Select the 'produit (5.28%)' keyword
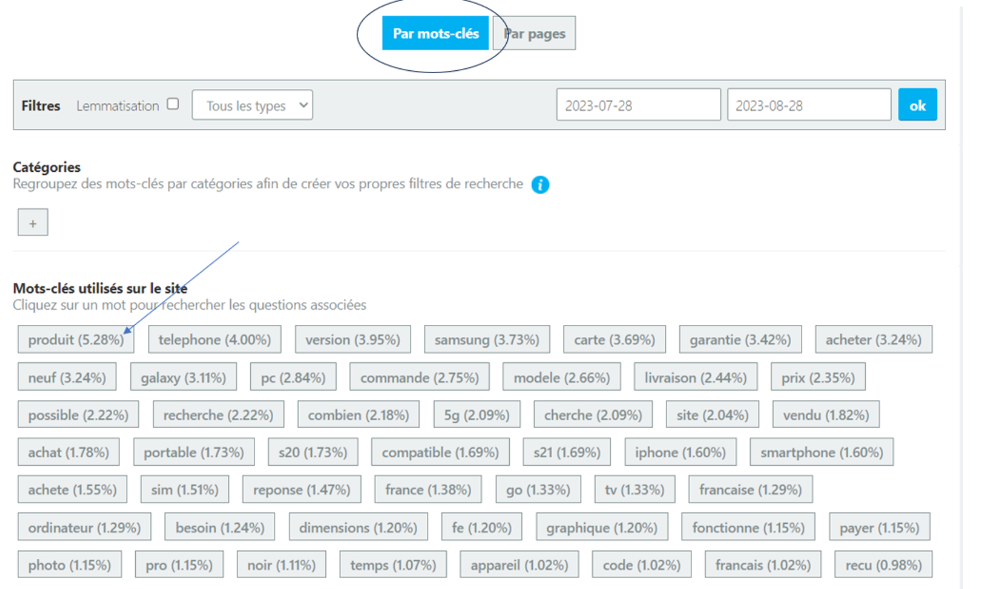The width and height of the screenshot is (984, 589). (x=76, y=340)
